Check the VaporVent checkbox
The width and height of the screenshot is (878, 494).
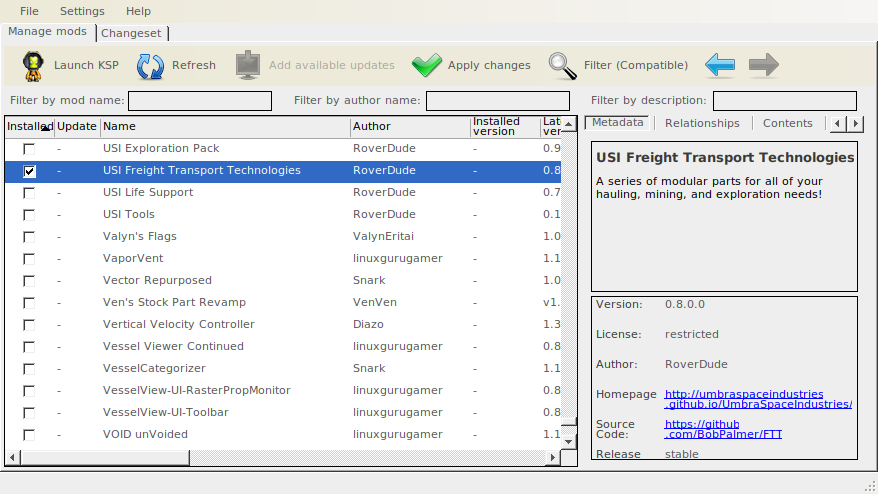(x=29, y=259)
